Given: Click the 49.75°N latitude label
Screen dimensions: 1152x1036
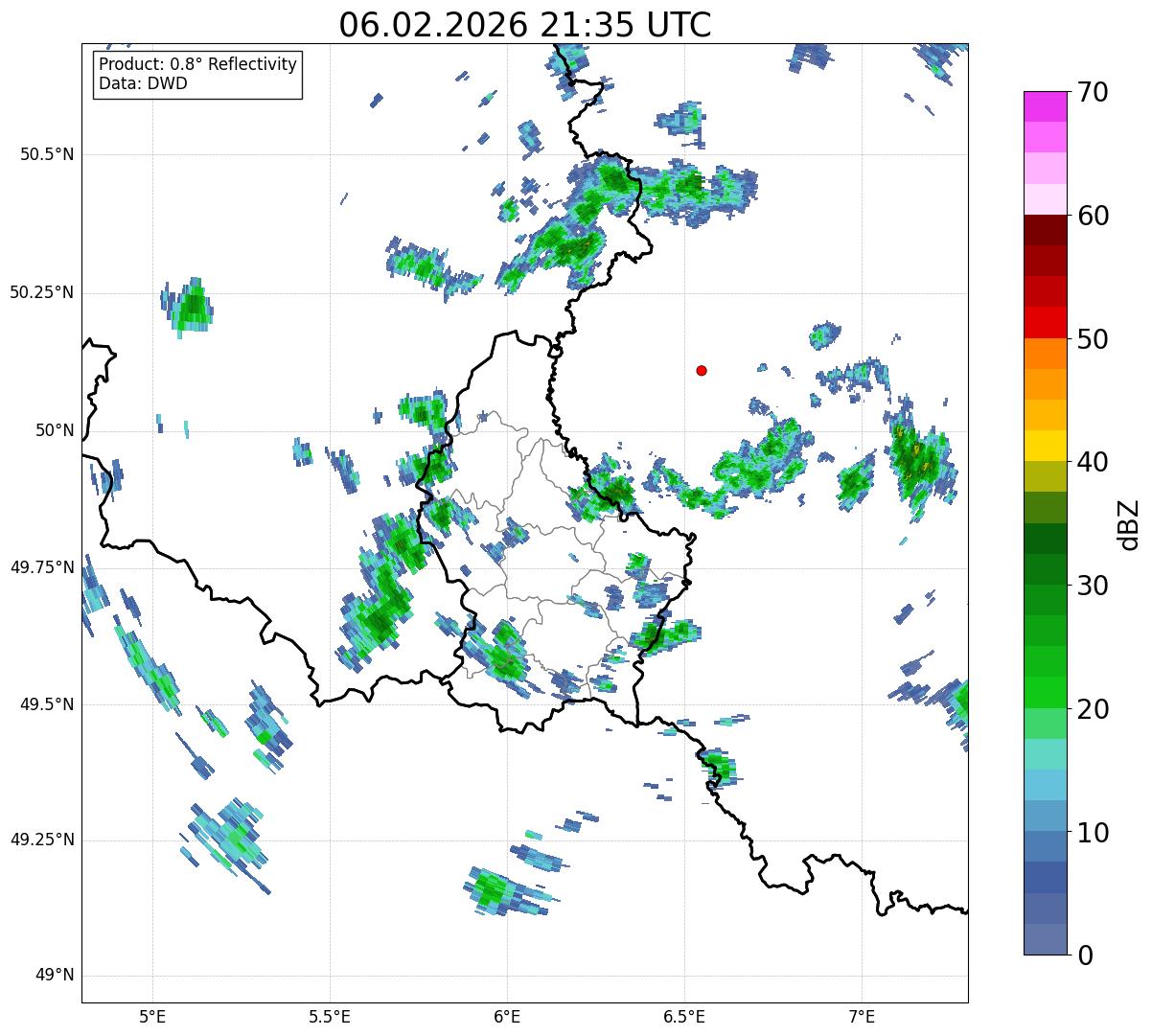Looking at the screenshot, I should point(42,567).
